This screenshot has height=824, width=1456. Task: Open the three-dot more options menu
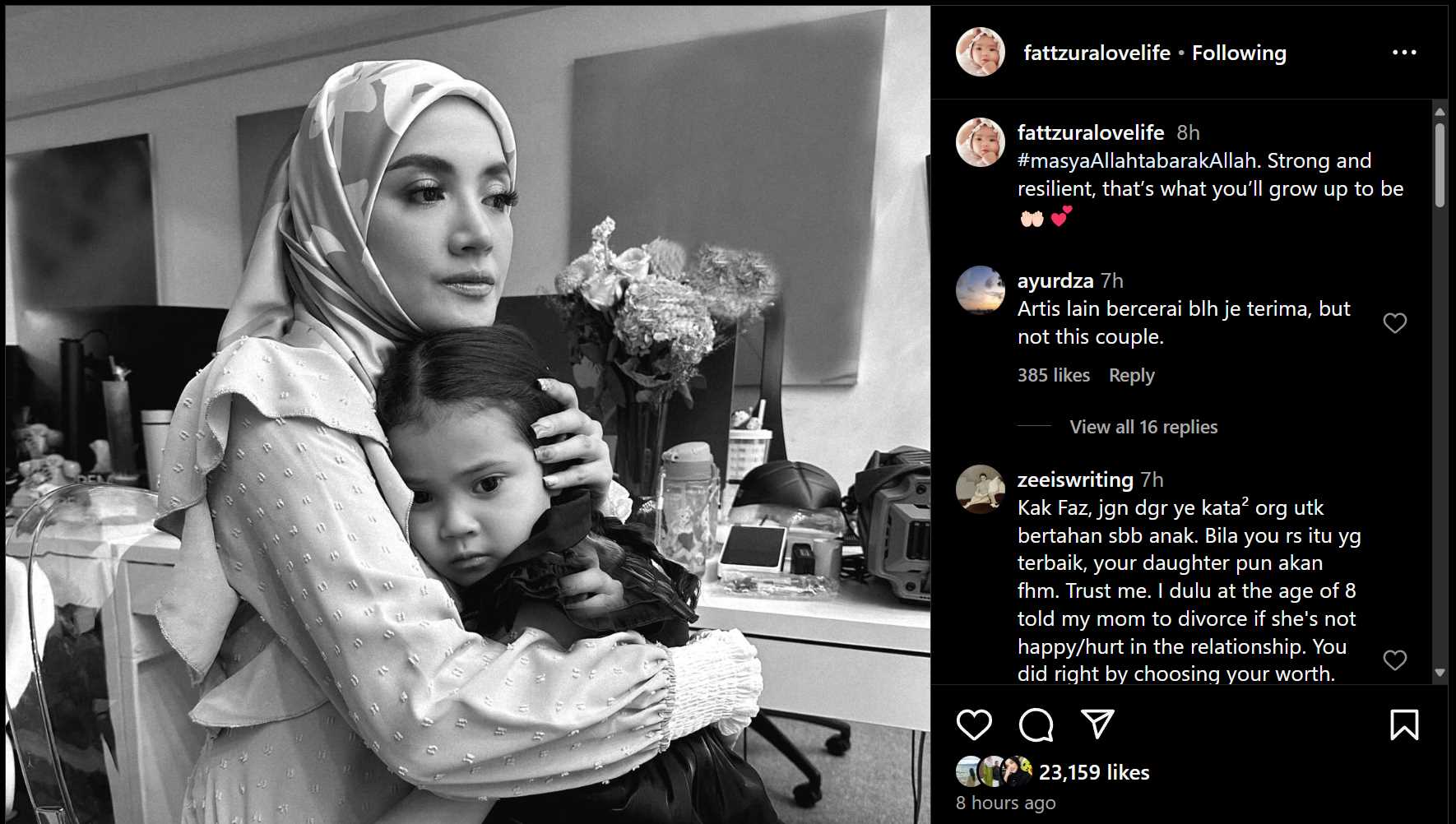pyautogui.click(x=1404, y=53)
